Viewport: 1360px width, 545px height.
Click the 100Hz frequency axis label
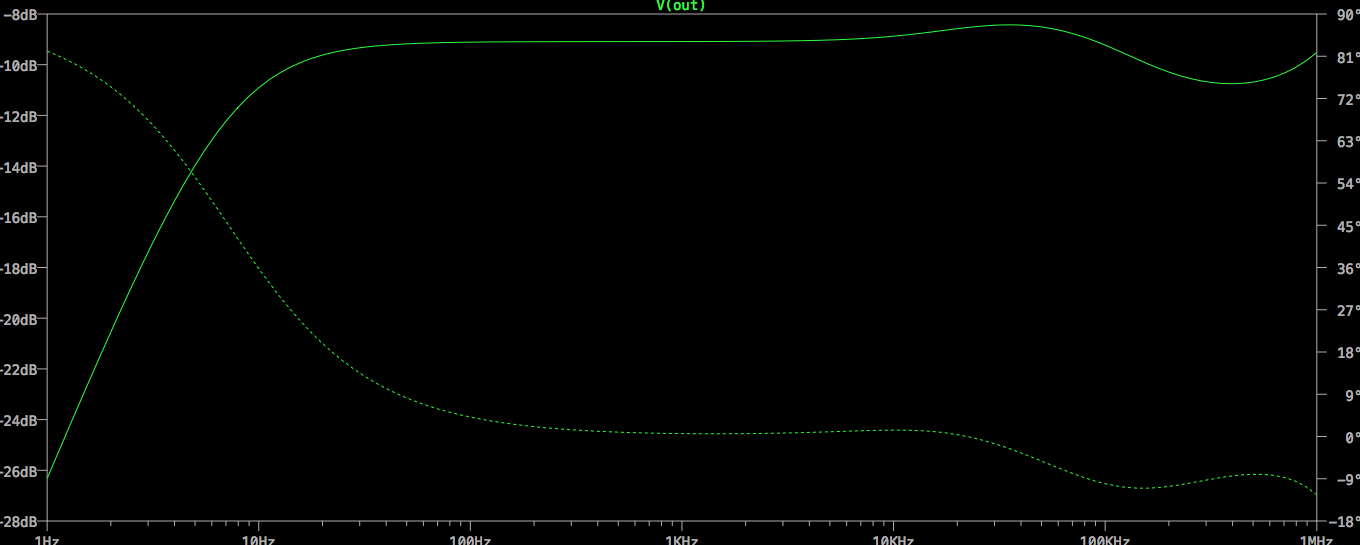[470, 540]
